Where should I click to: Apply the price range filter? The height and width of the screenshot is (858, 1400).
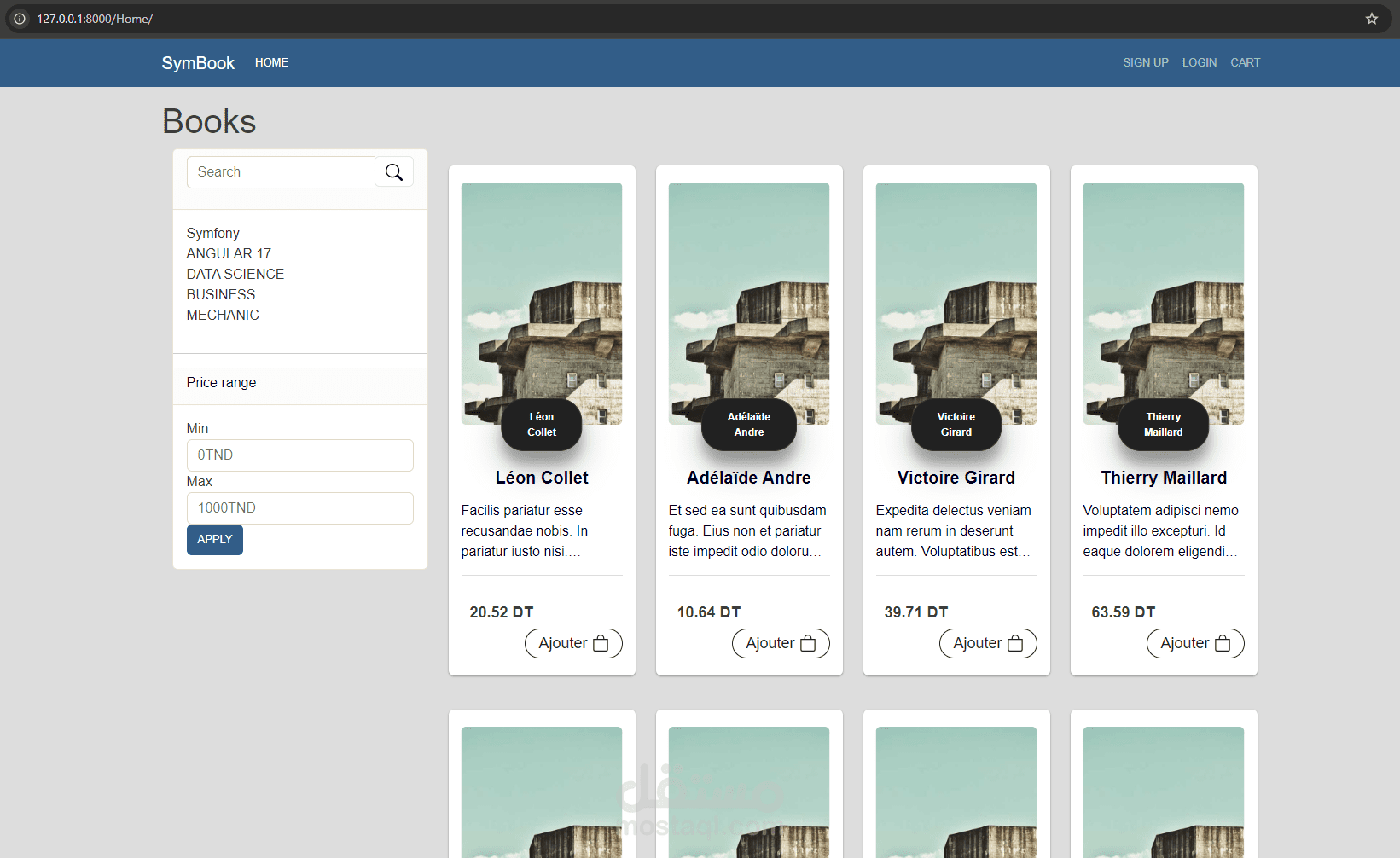point(215,540)
